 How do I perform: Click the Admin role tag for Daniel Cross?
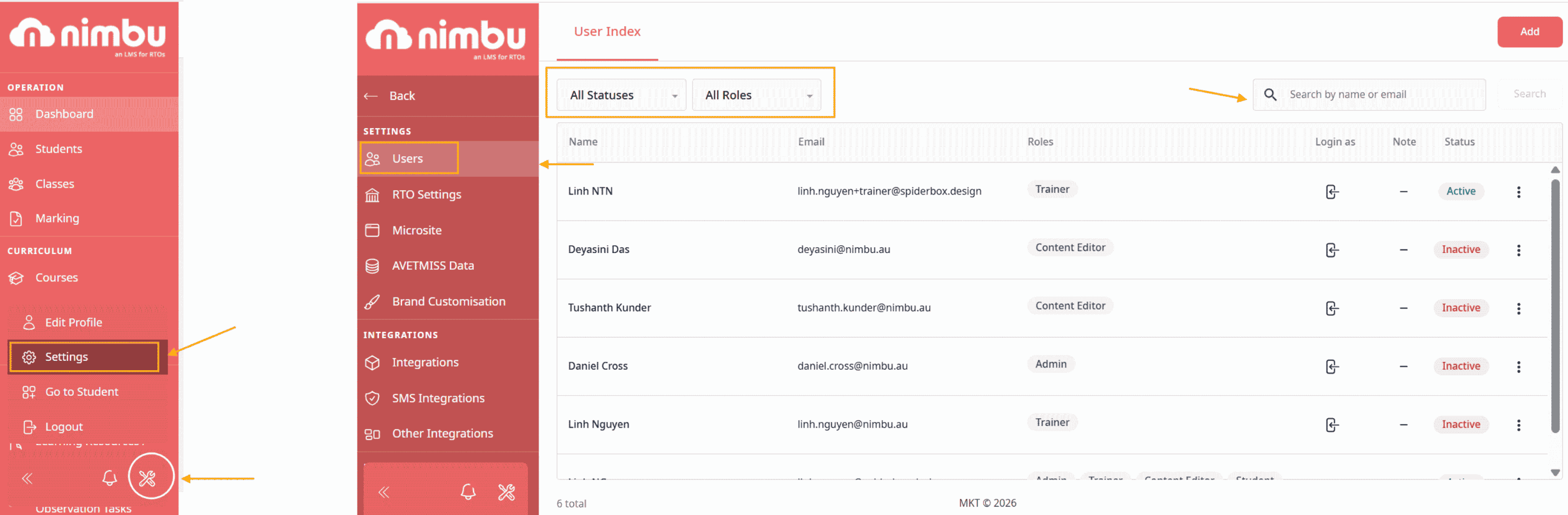1051,364
